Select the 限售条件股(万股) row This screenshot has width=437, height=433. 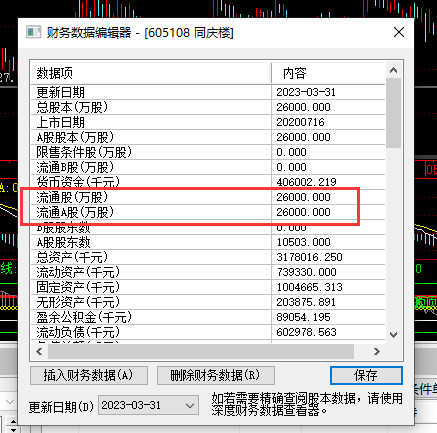(x=208, y=152)
